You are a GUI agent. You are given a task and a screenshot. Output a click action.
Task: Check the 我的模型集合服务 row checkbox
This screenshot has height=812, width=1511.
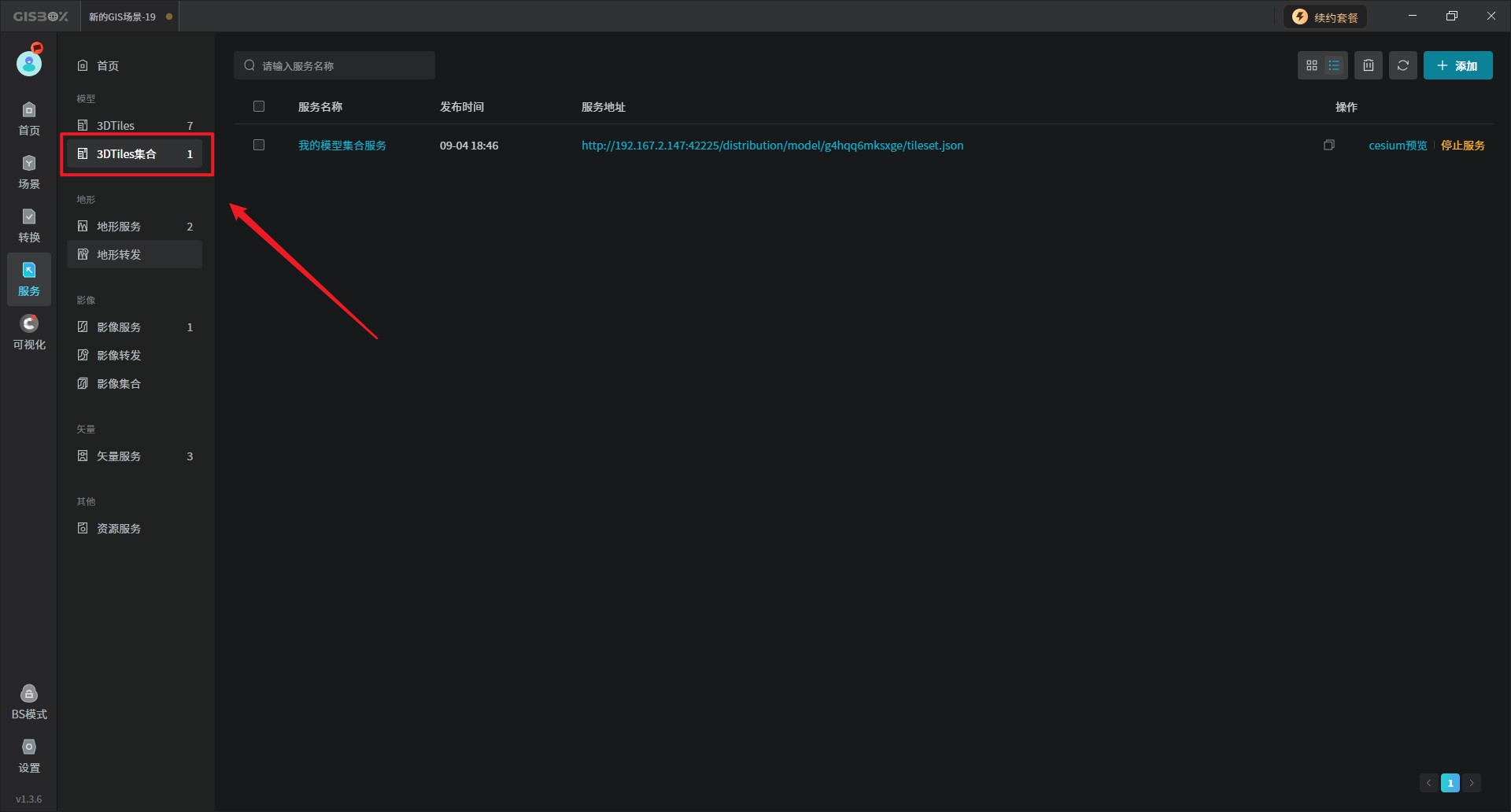259,146
